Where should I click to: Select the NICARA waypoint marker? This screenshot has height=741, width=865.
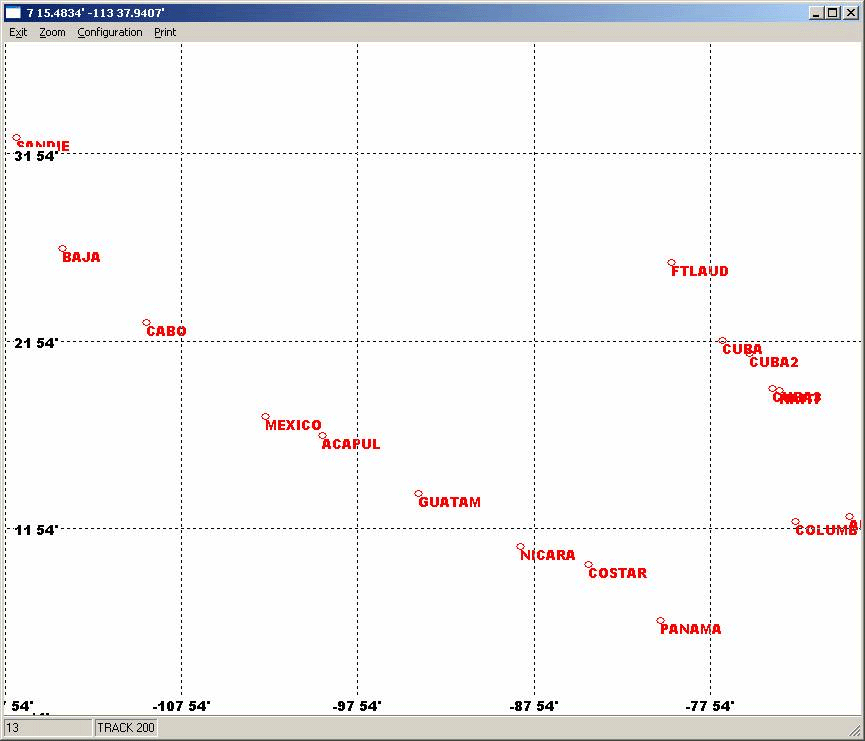tap(520, 547)
